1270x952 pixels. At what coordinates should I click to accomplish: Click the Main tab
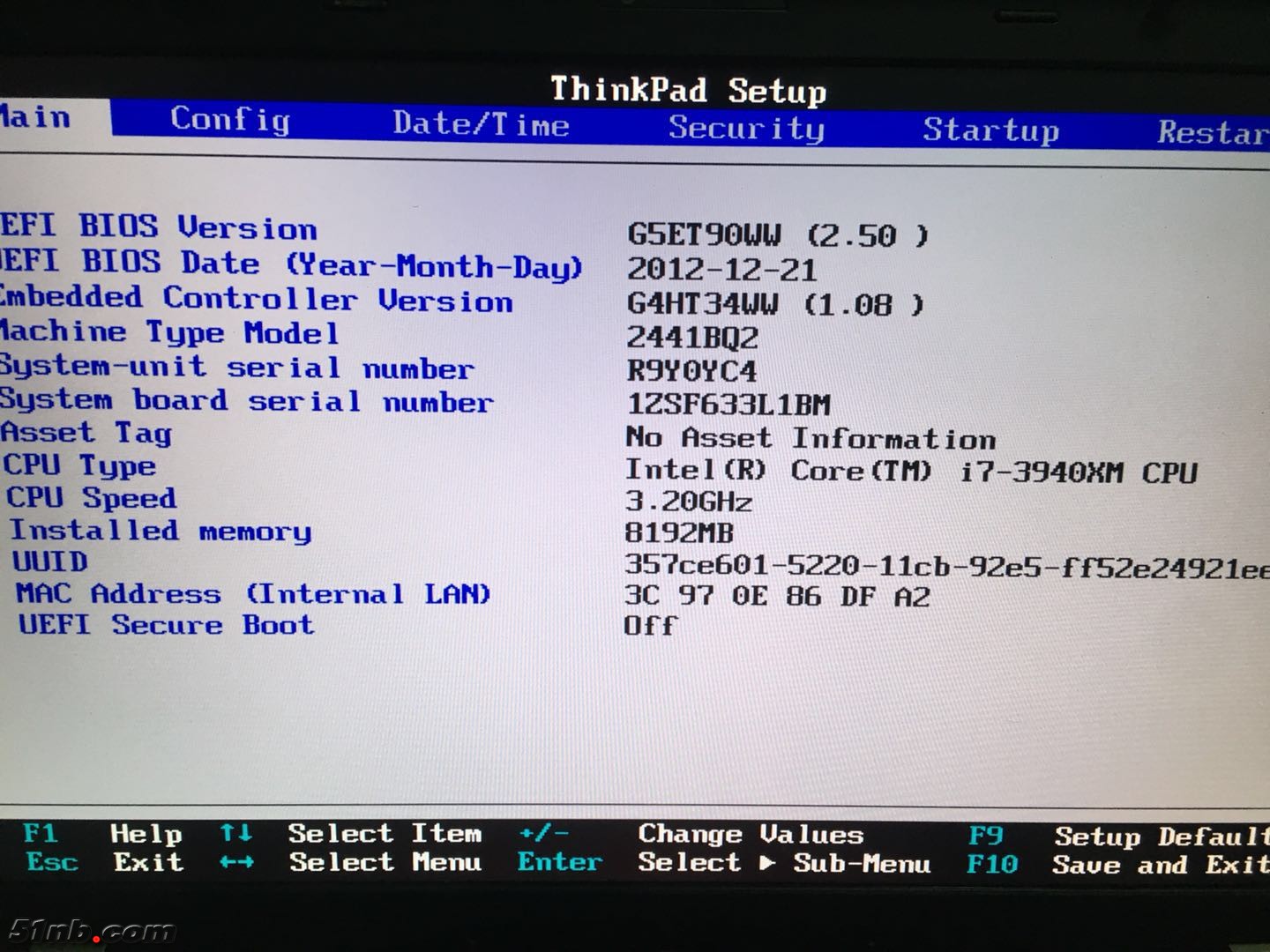pos(35,116)
